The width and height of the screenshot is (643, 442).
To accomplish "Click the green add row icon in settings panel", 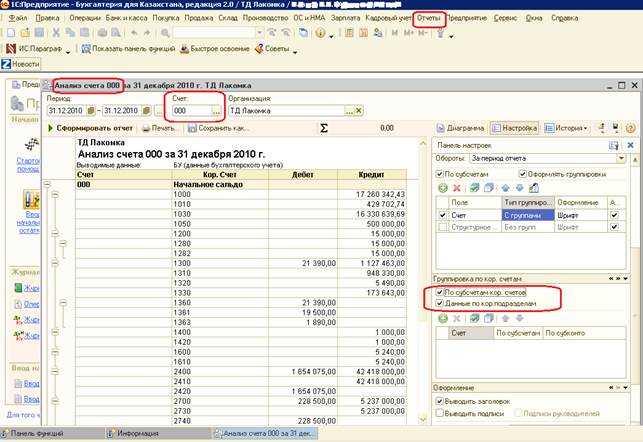I will pyautogui.click(x=443, y=187).
